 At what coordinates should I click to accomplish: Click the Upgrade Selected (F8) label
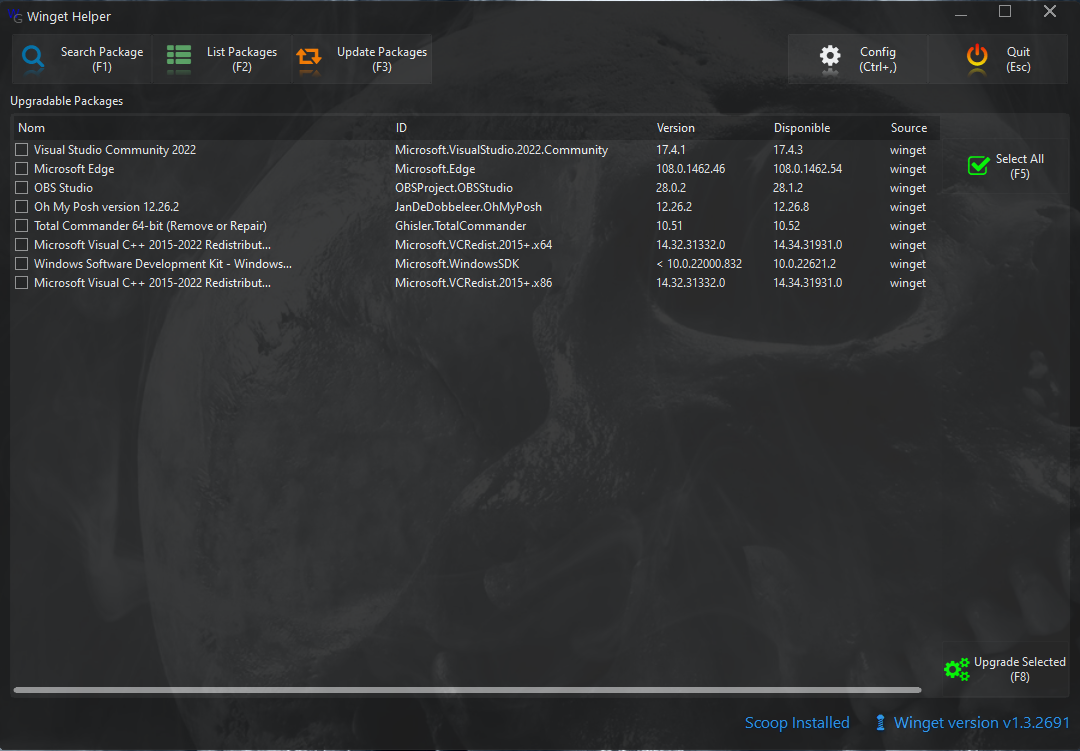point(1019,669)
